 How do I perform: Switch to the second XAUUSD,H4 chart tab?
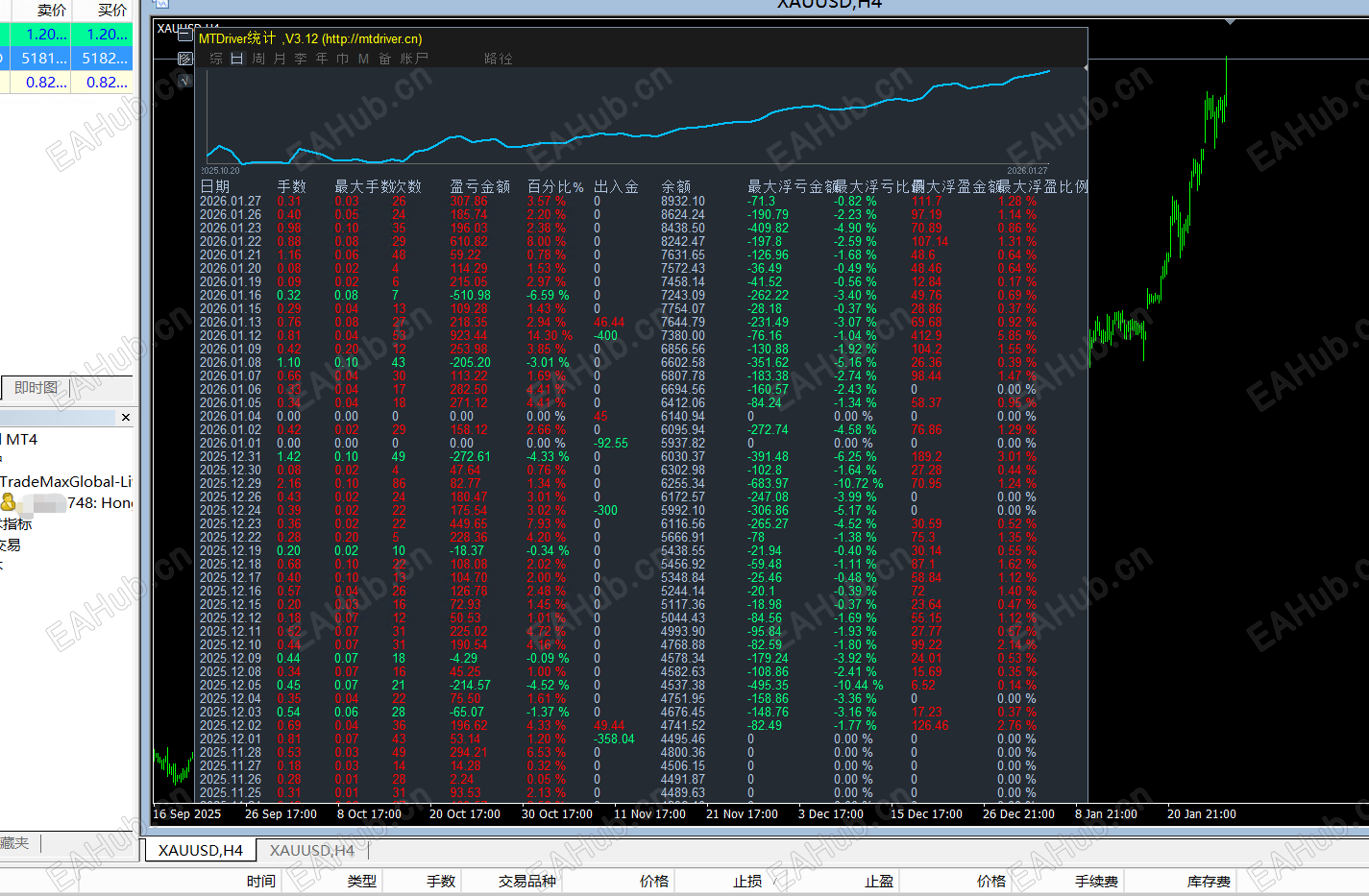click(312, 850)
